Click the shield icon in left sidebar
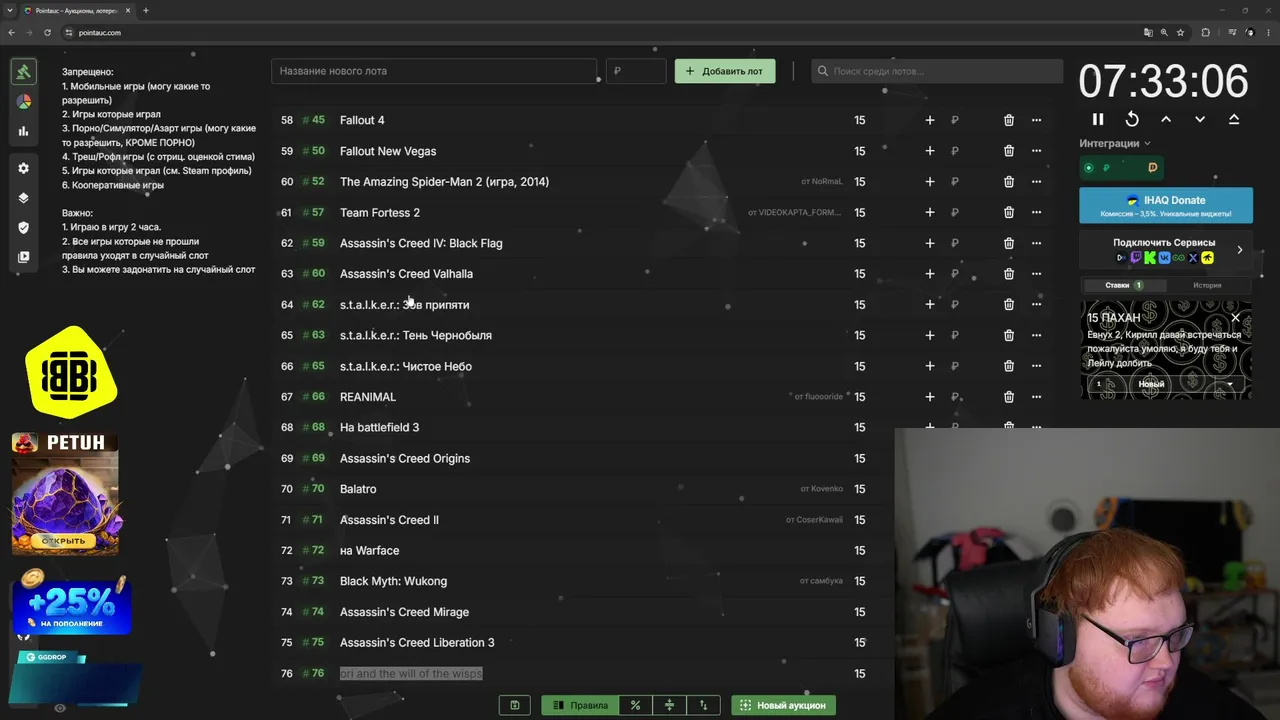The height and width of the screenshot is (720, 1280). click(24, 228)
